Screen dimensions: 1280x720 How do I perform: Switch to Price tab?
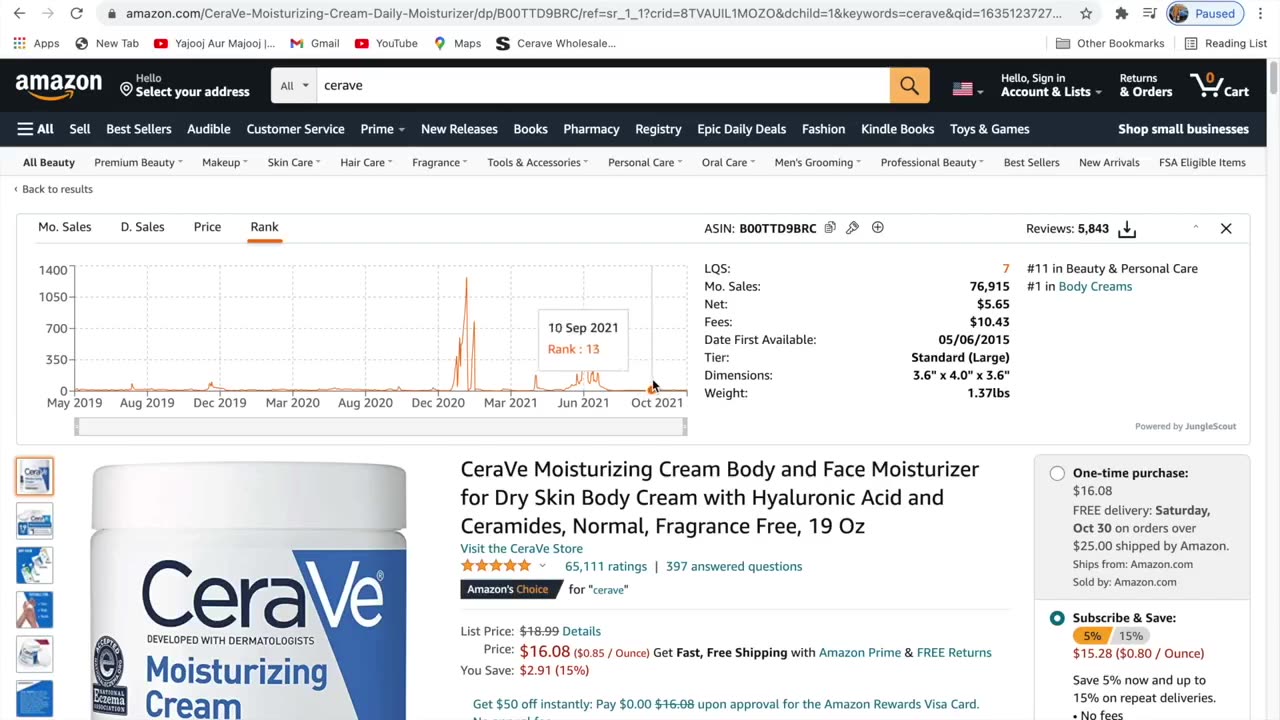(207, 227)
